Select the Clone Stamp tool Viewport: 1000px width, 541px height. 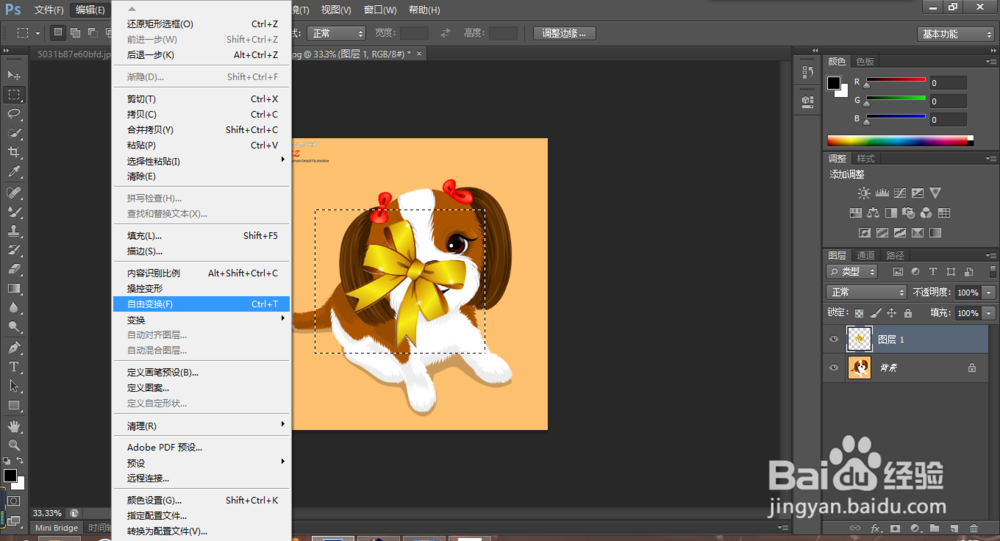(14, 230)
